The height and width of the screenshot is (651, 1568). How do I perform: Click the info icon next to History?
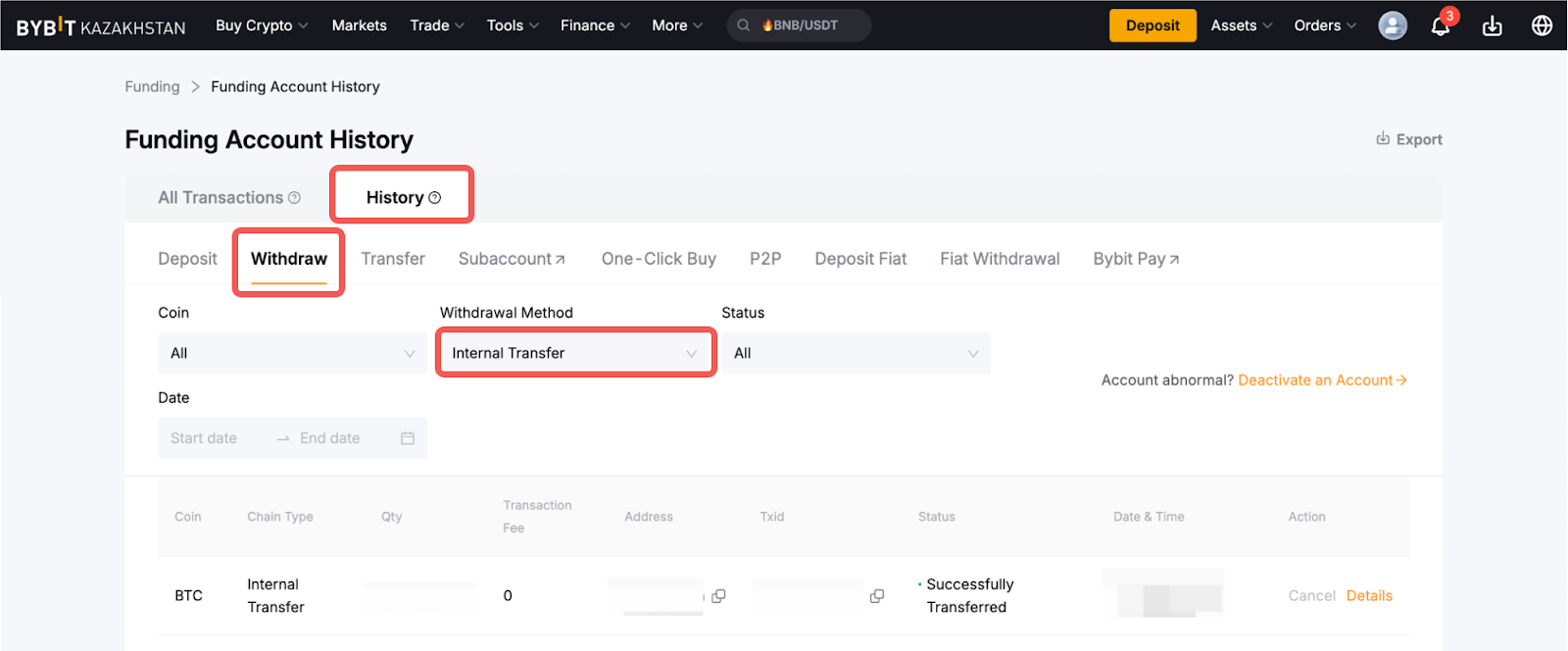tap(435, 198)
